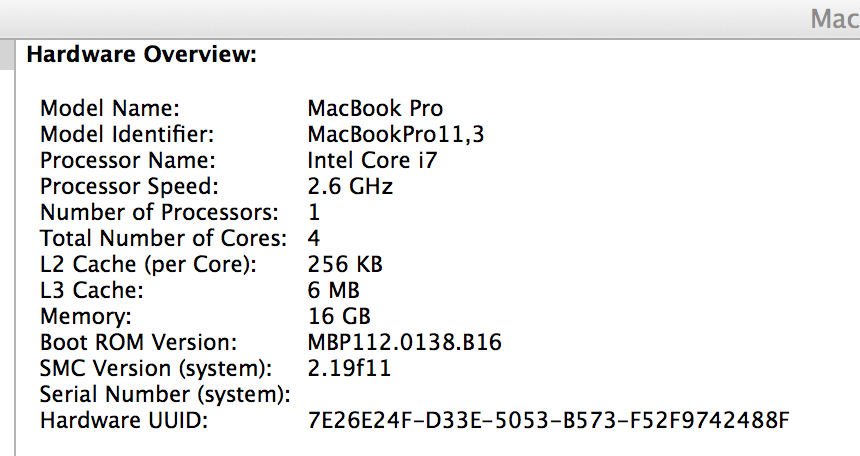Select the 256 KB L2 cache value

coord(345,264)
